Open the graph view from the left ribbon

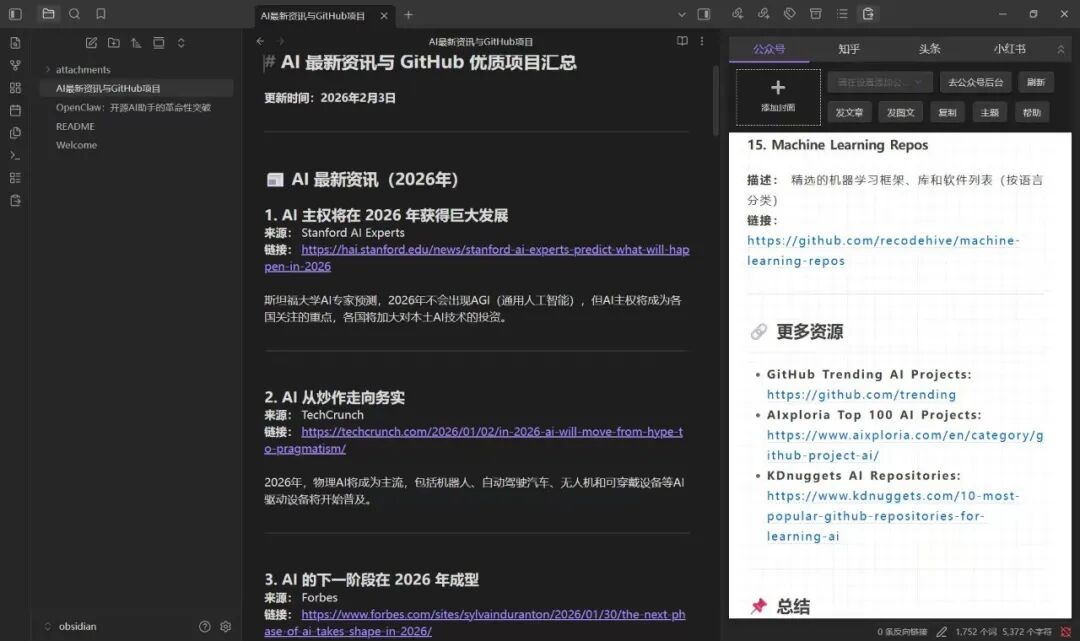pos(14,64)
